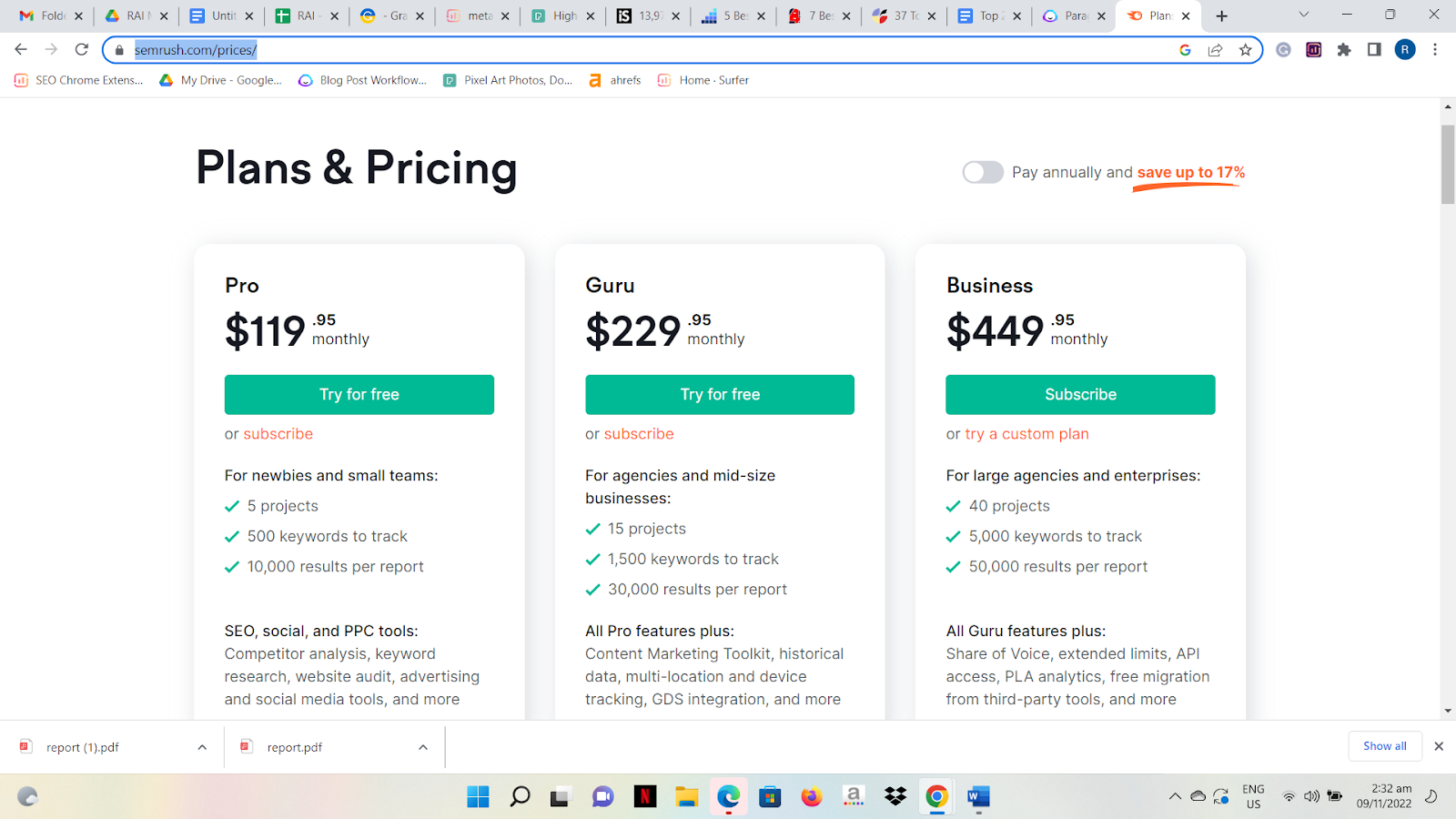Open the Chrome three-dot menu

[1435, 50]
